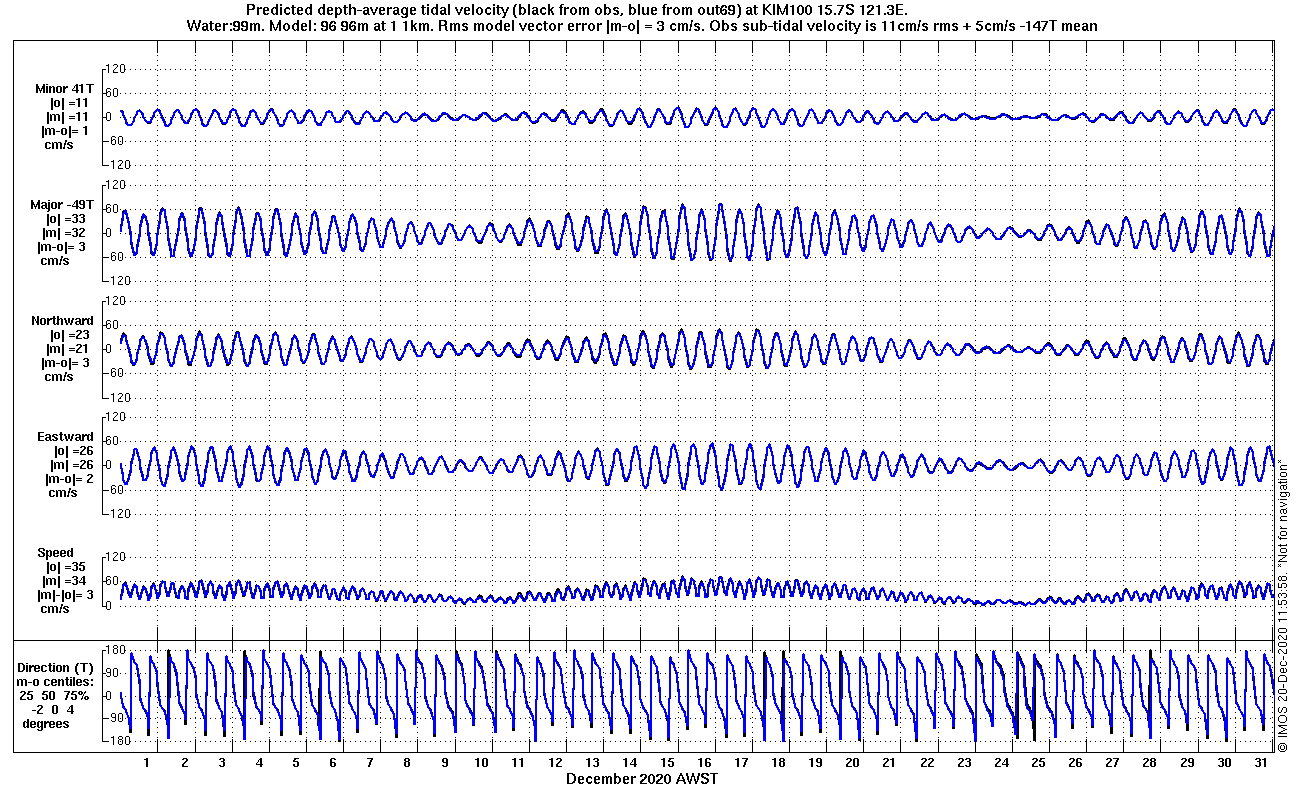Click day '24' on the date axis
The image size is (1300, 800).
click(1001, 763)
